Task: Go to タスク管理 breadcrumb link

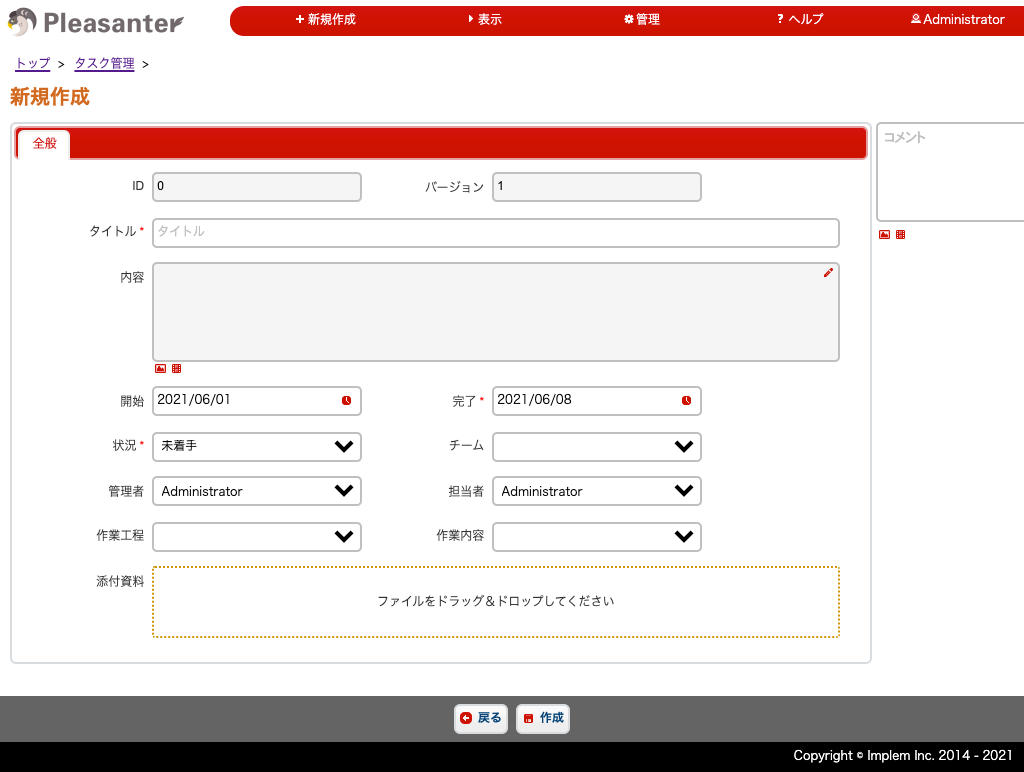Action: point(104,63)
